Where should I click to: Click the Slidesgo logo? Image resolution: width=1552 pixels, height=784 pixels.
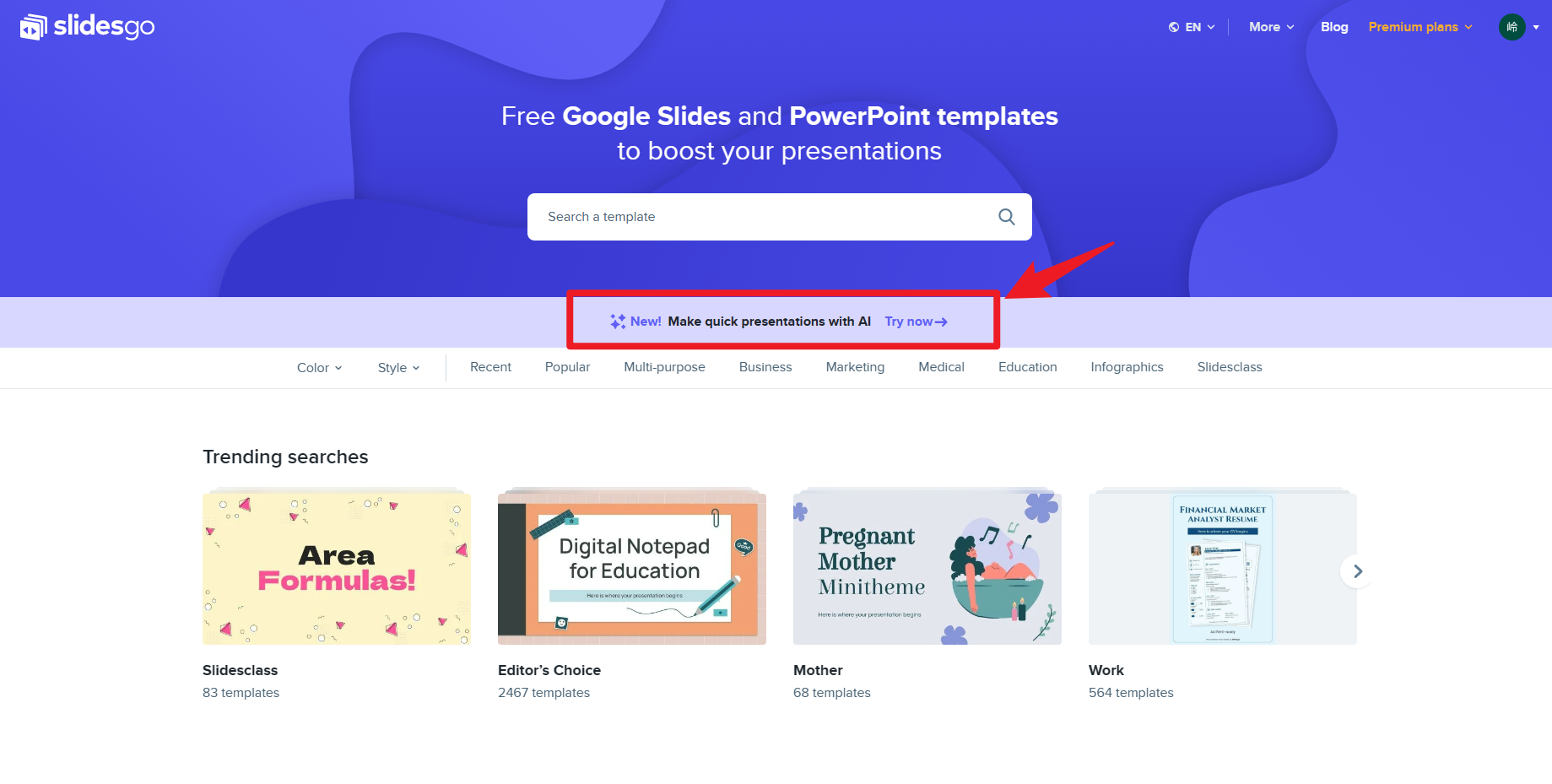(87, 27)
